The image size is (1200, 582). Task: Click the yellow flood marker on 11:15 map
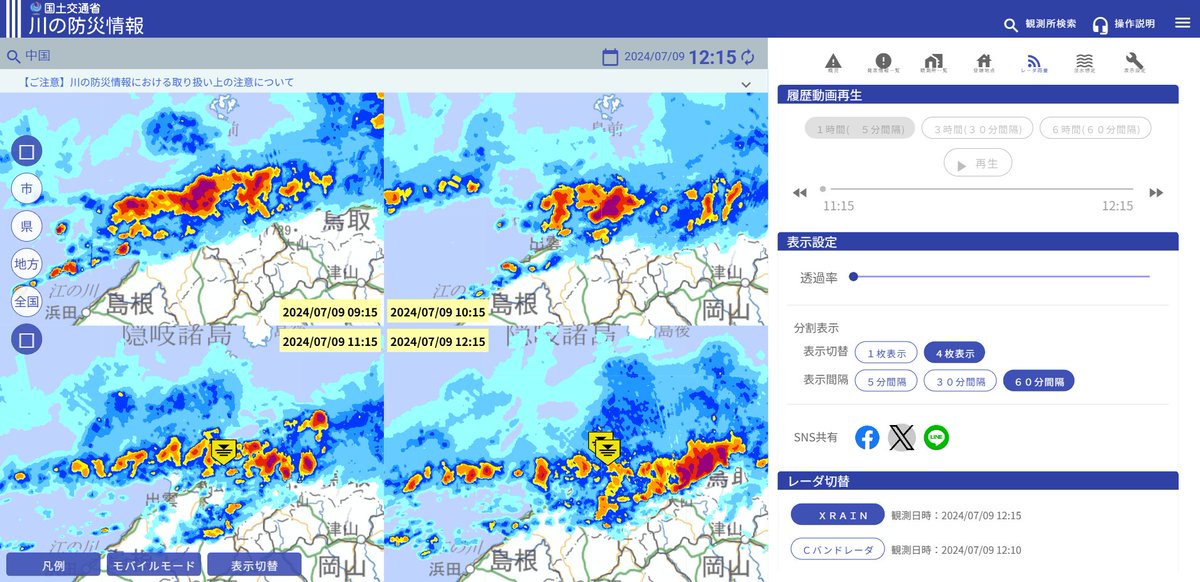[x=225, y=450]
